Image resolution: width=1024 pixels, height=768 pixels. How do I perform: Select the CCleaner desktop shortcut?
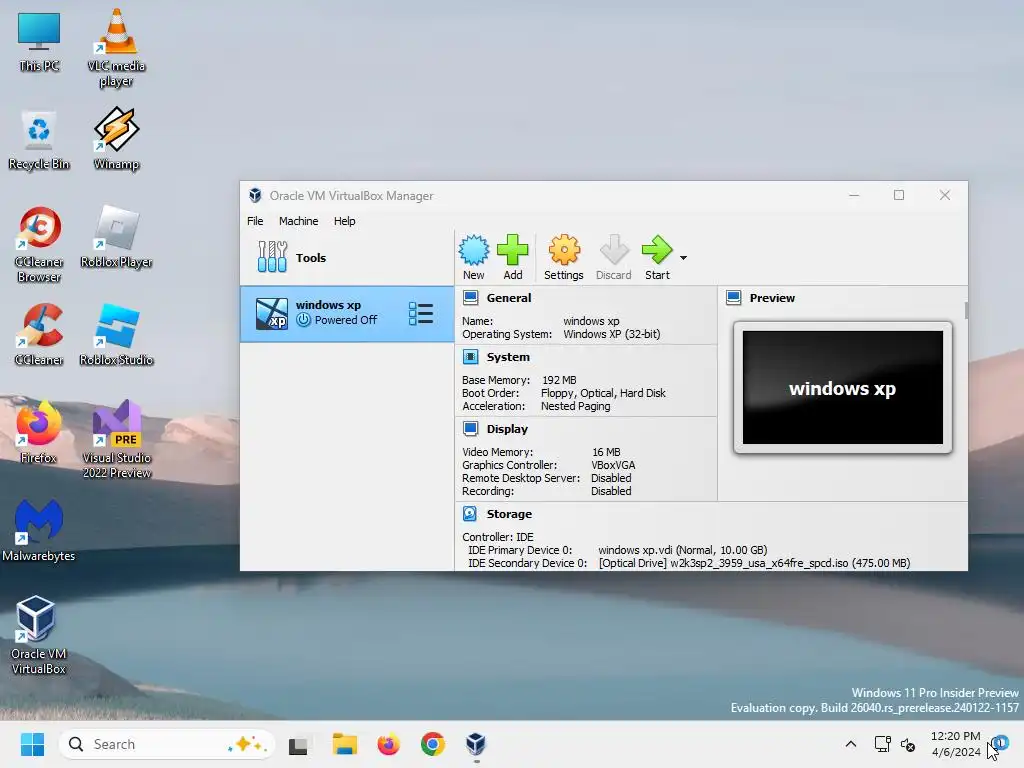[39, 334]
